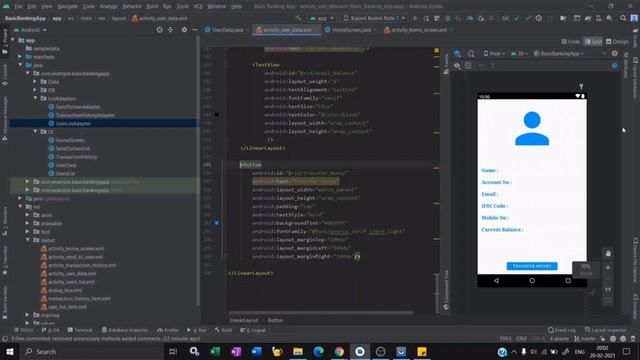
Task: Open the Pixel device preview dropdown
Action: tap(494, 53)
